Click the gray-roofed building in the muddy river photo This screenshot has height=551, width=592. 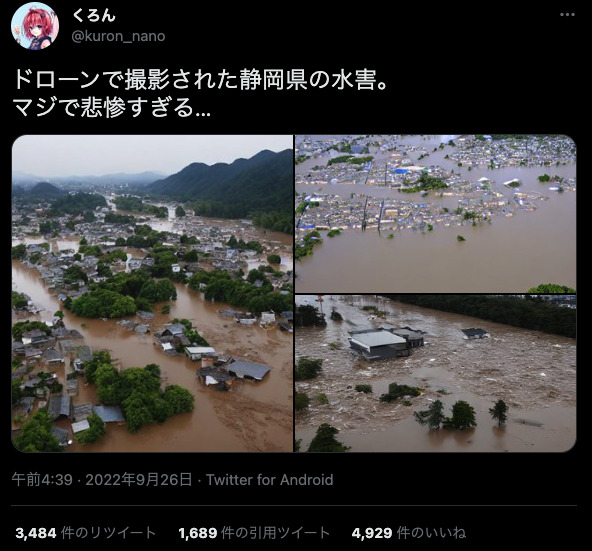coord(386,343)
